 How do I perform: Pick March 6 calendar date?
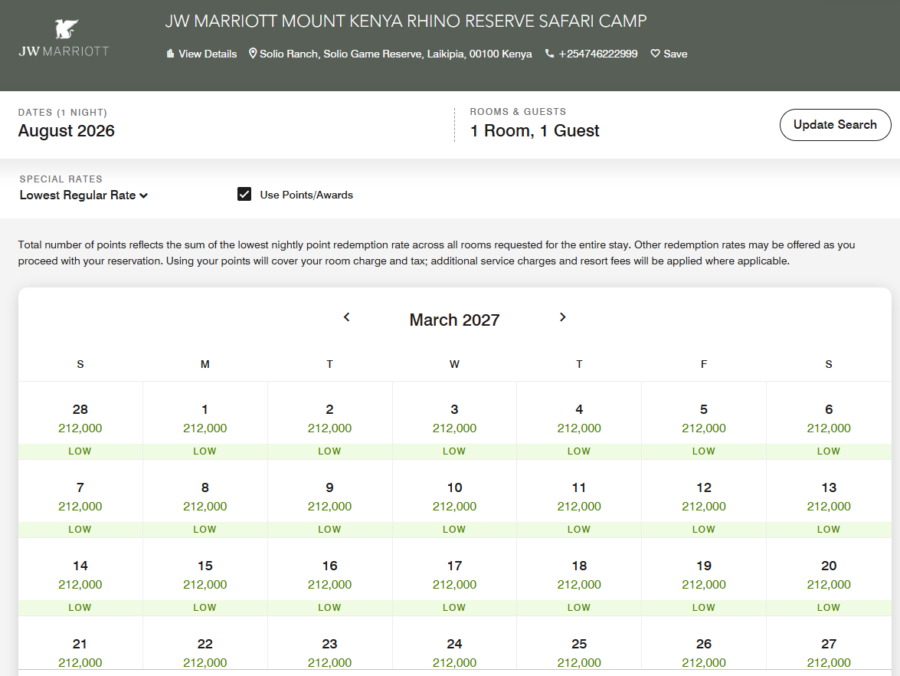829,421
